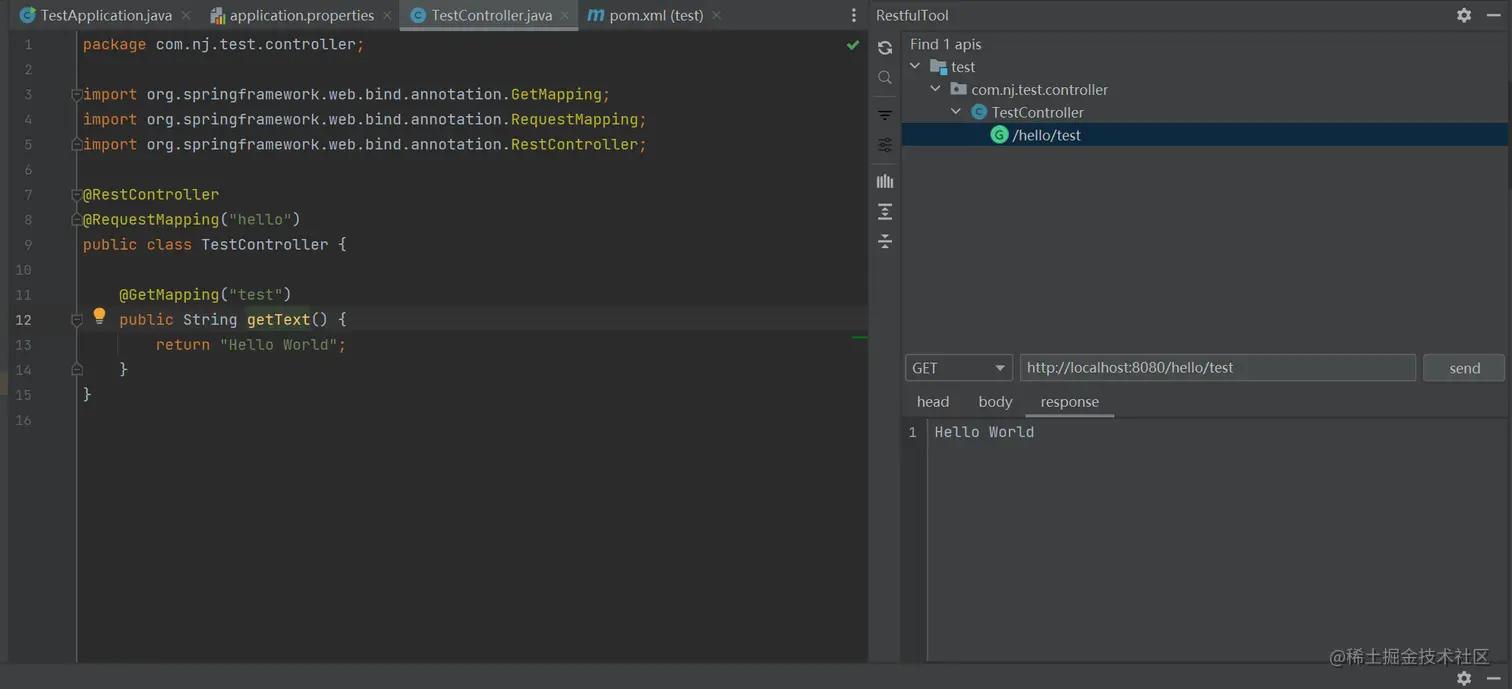
Task: Click the @RestController annotation
Action: [x=151, y=195]
